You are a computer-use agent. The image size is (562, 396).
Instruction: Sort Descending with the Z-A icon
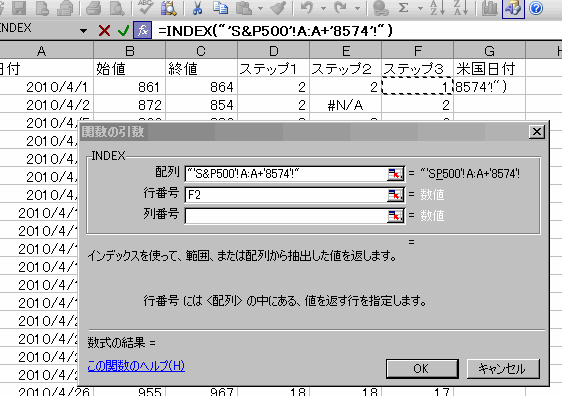pyautogui.click(x=461, y=8)
